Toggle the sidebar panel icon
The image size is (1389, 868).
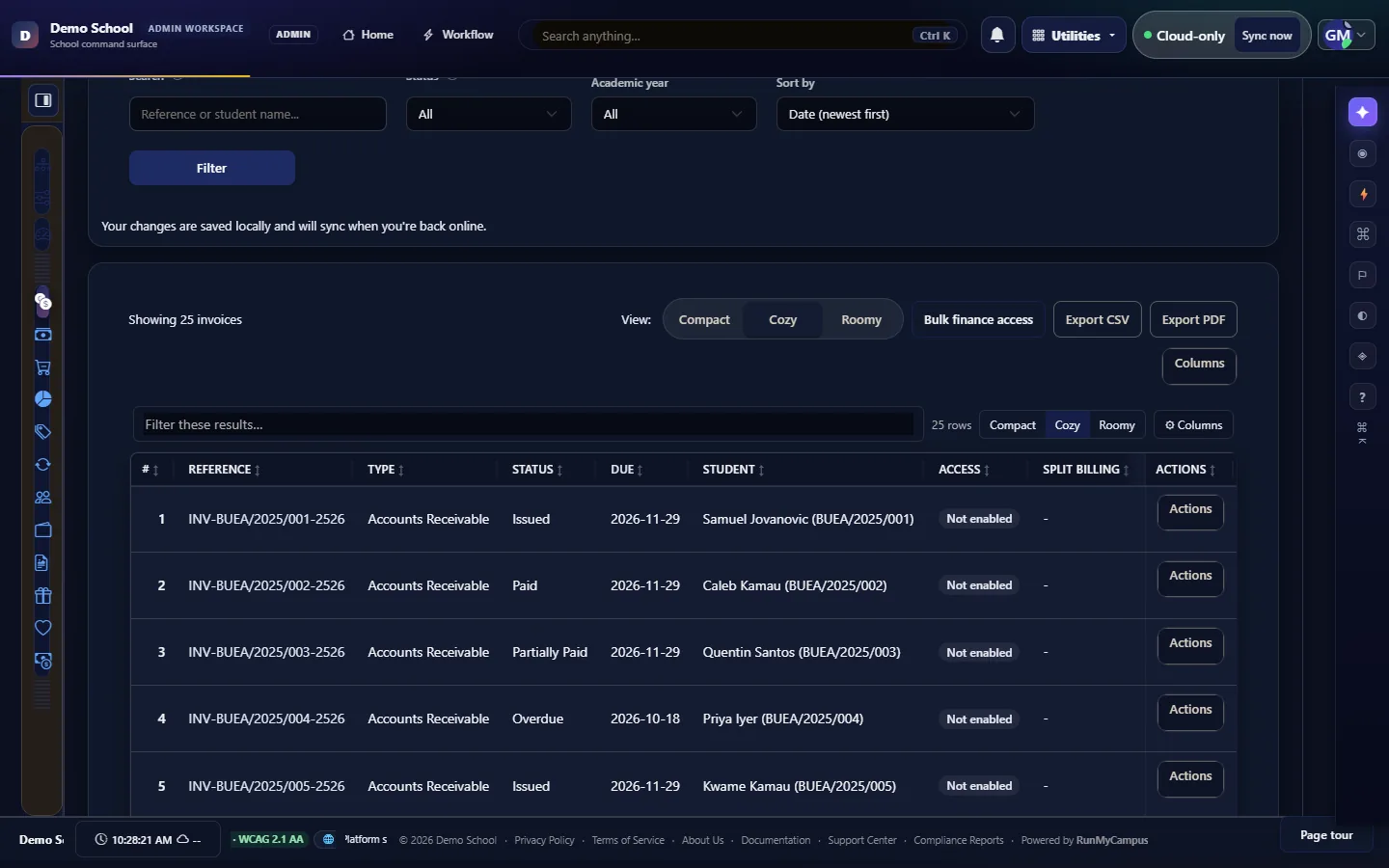43,100
